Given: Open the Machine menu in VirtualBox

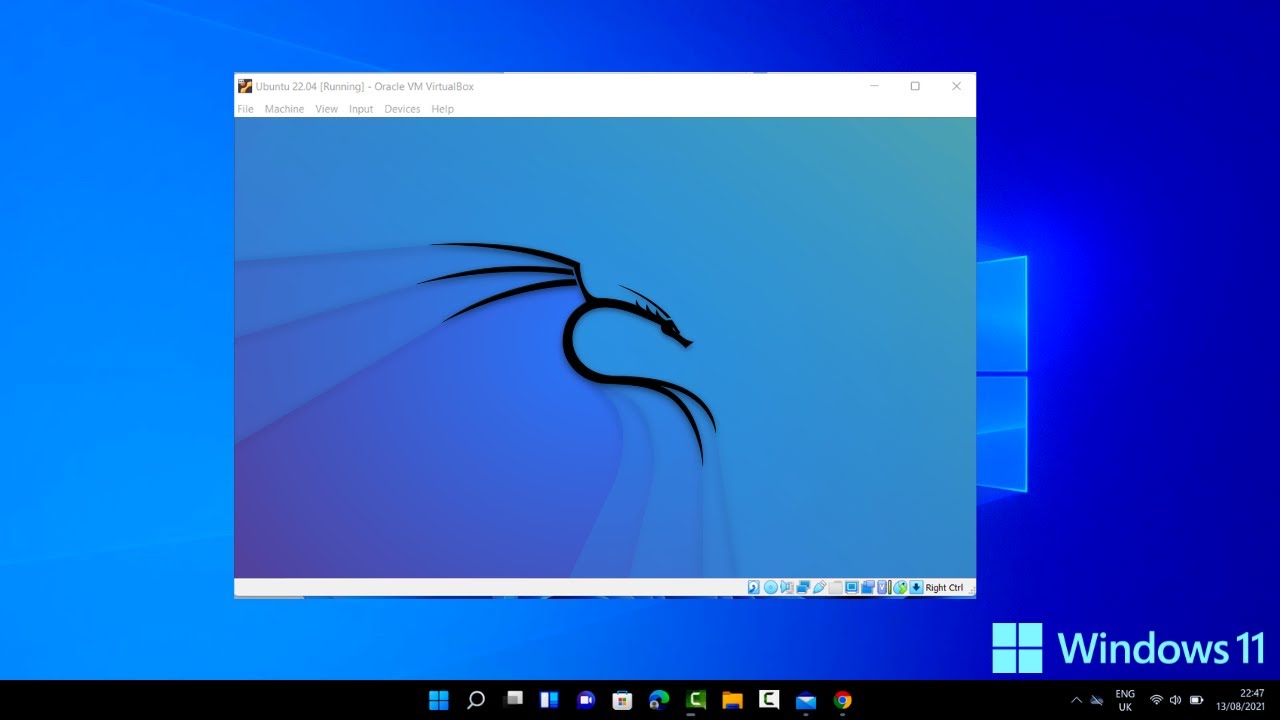Looking at the screenshot, I should [x=284, y=109].
